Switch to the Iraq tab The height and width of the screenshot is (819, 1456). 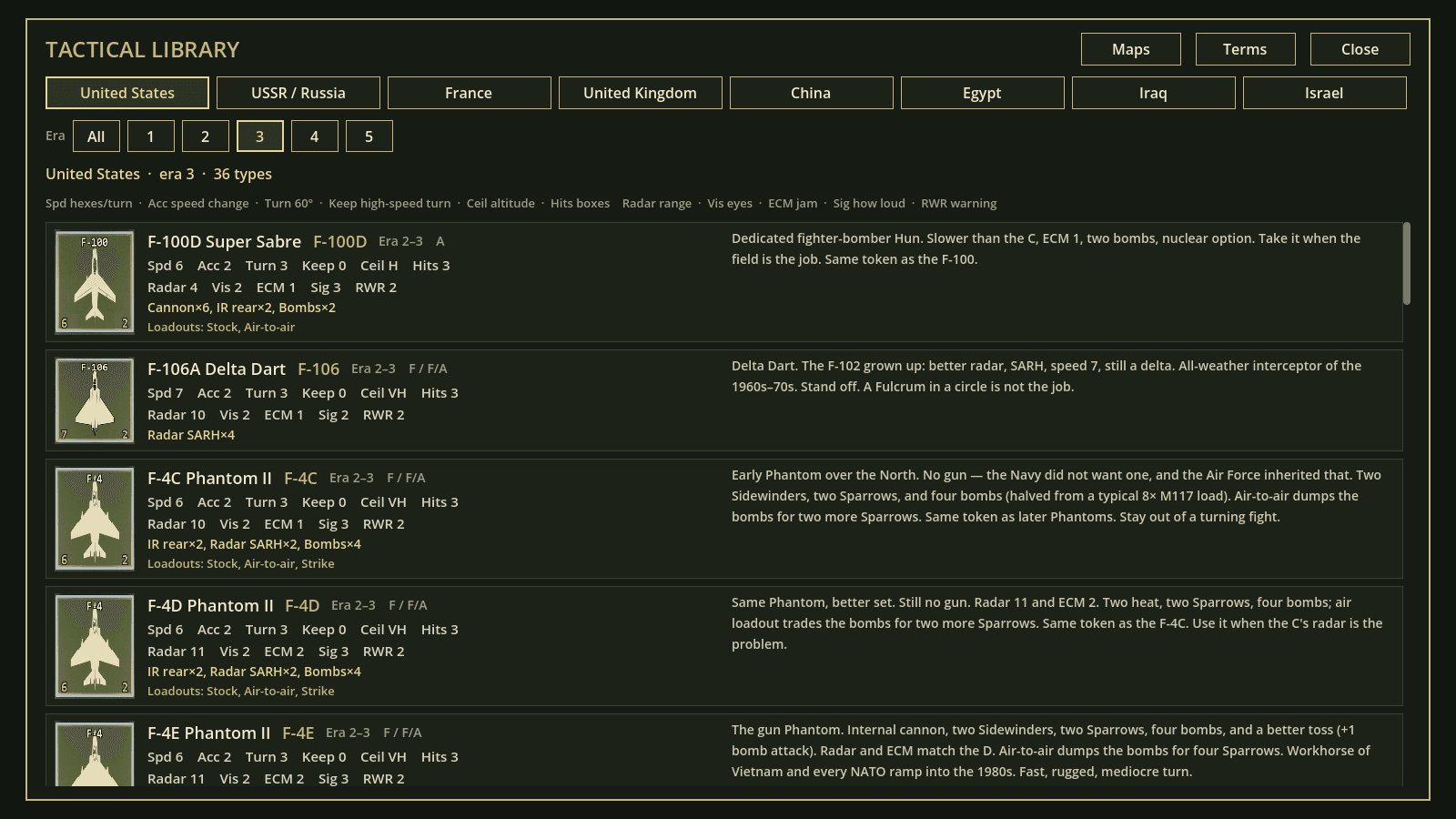coord(1154,93)
